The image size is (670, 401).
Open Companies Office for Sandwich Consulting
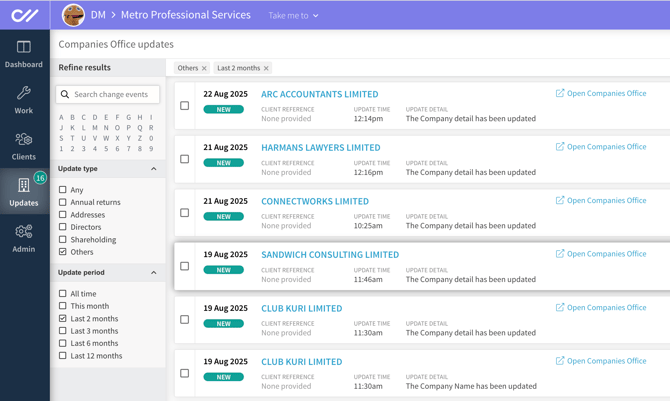[601, 254]
